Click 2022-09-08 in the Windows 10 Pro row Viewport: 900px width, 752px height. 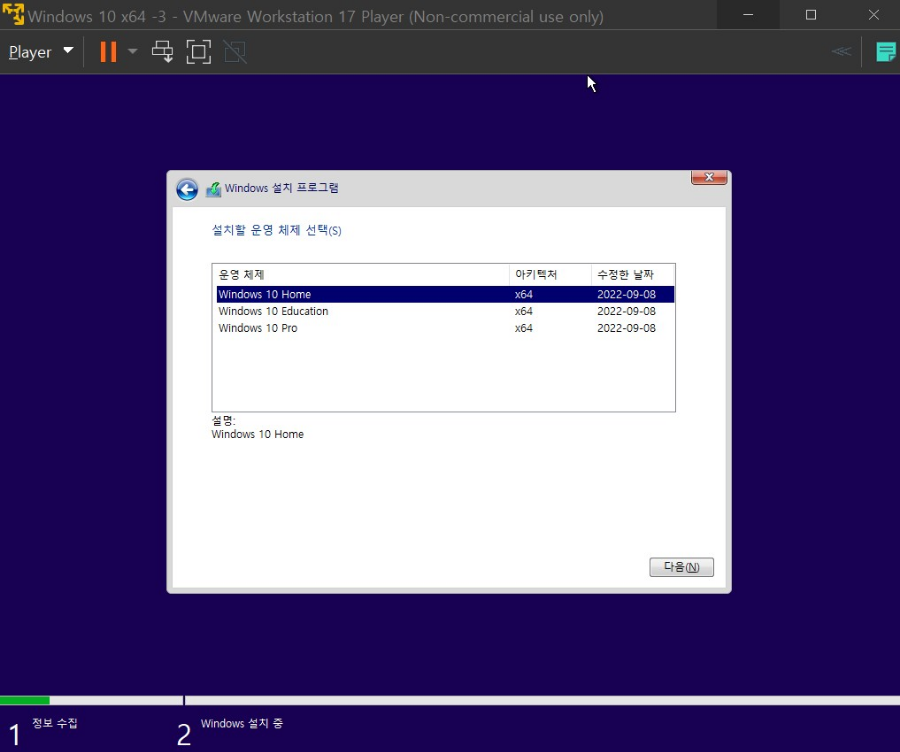pyautogui.click(x=626, y=328)
